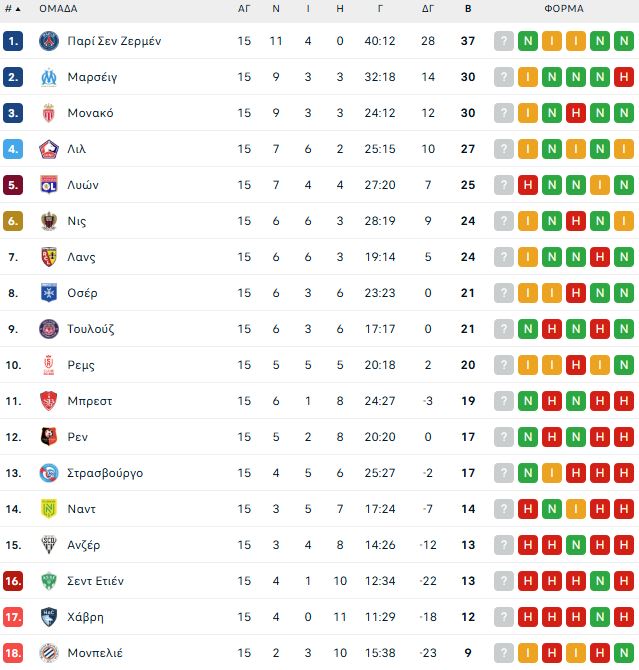Click the Monaco club crest icon
This screenshot has height=670, width=639.
pos(48,113)
